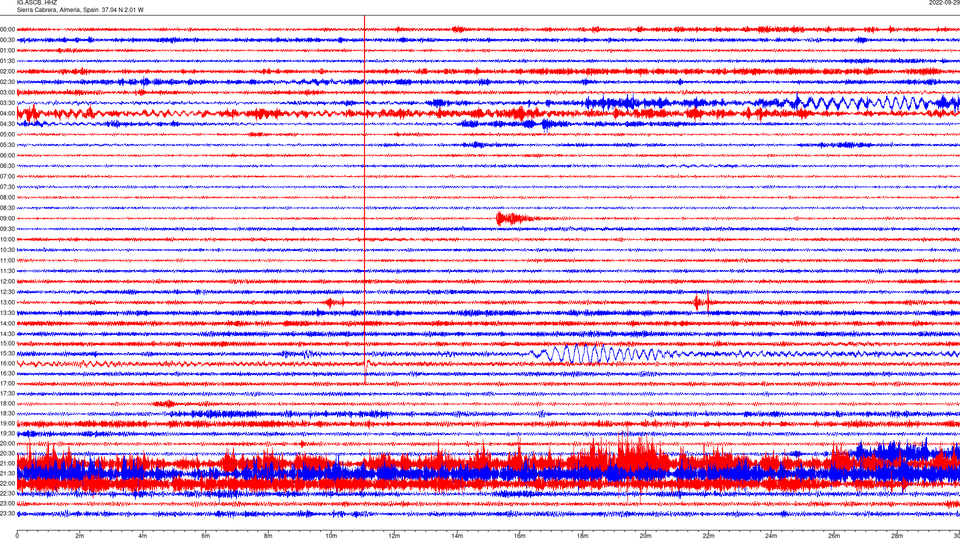960x540 pixels.
Task: Select the 04:00 time label
Action: [7, 113]
